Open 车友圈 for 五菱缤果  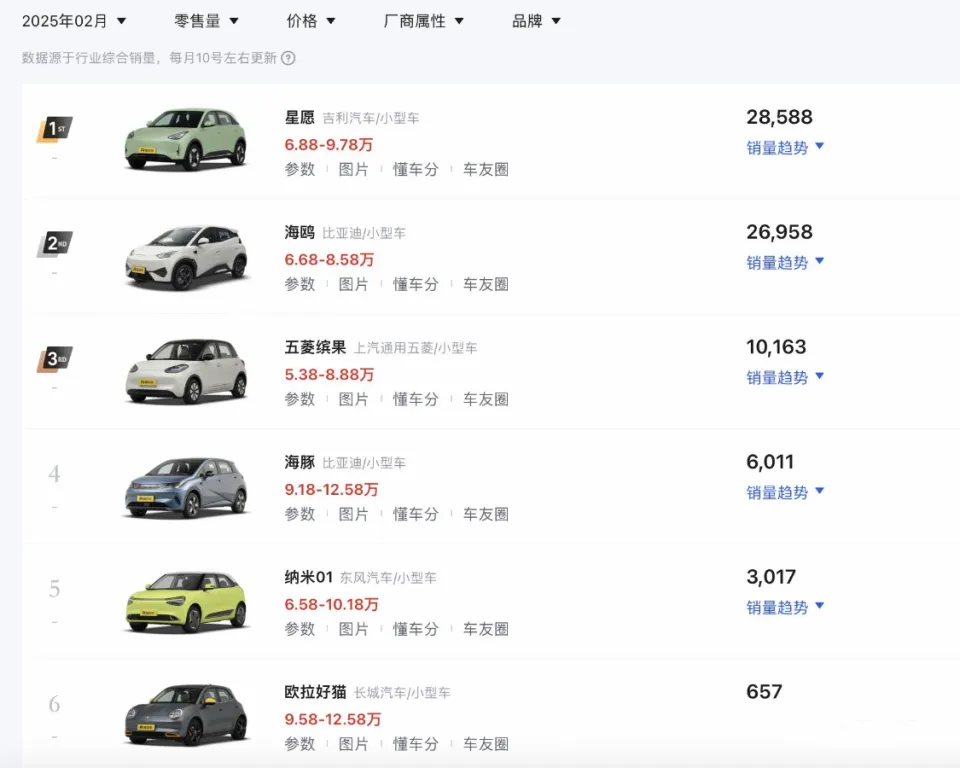pyautogui.click(x=486, y=400)
